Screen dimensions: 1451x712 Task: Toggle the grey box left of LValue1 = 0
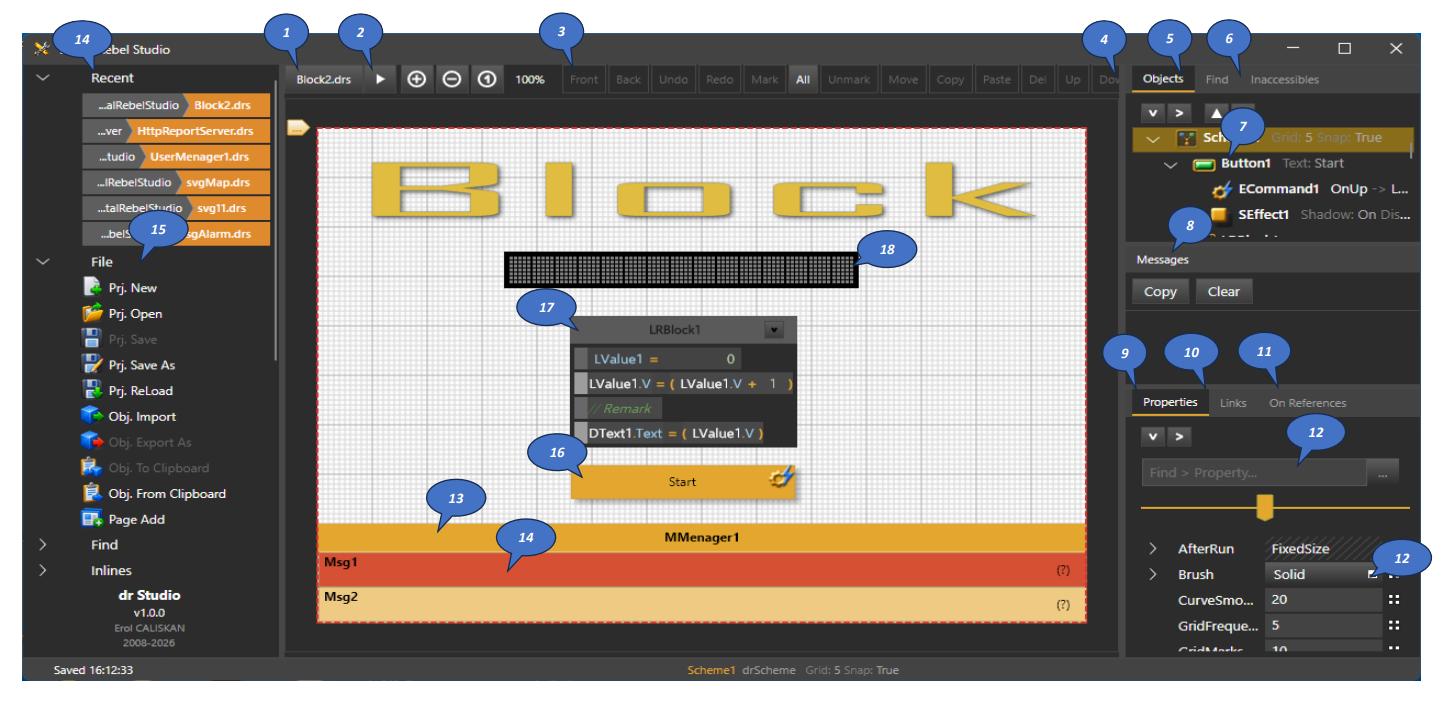(x=581, y=359)
